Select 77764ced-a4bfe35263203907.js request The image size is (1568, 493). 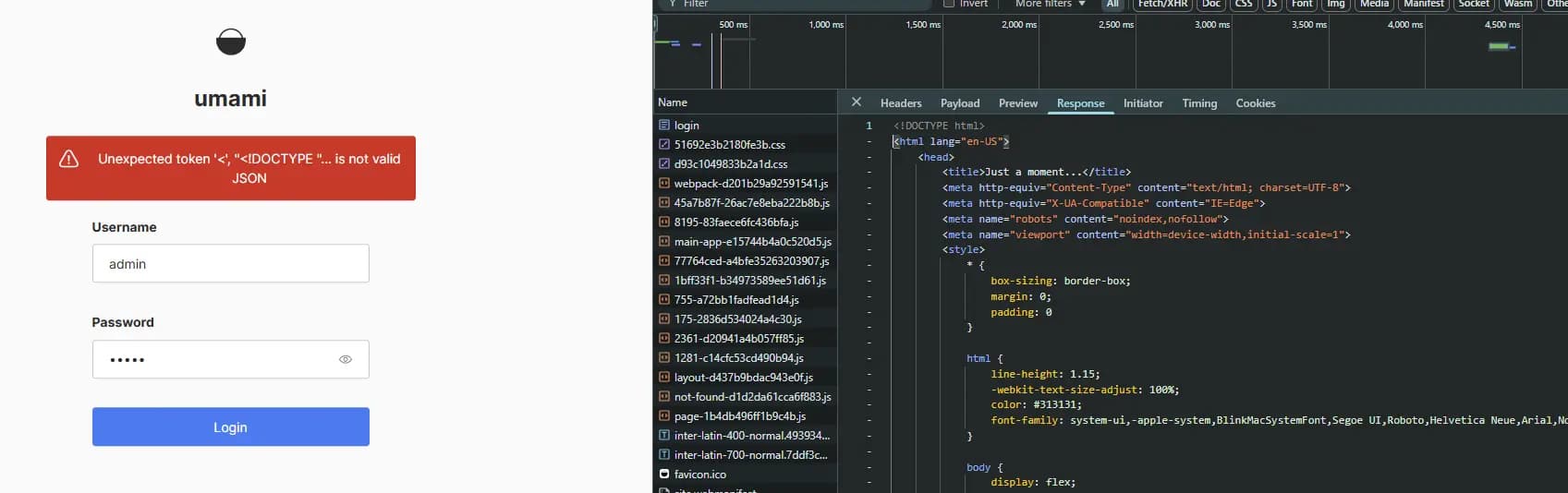point(745,260)
